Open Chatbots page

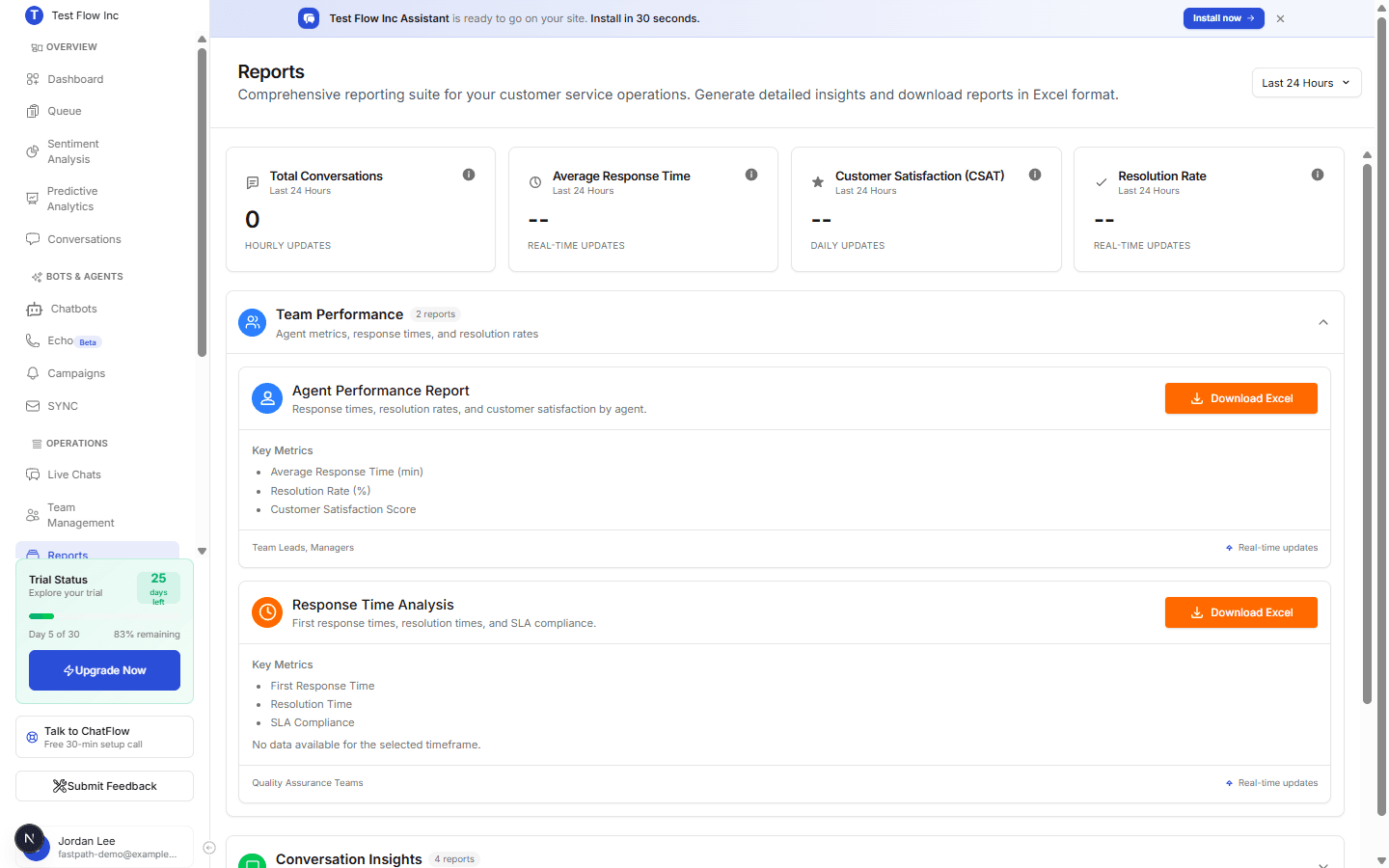coord(97,309)
